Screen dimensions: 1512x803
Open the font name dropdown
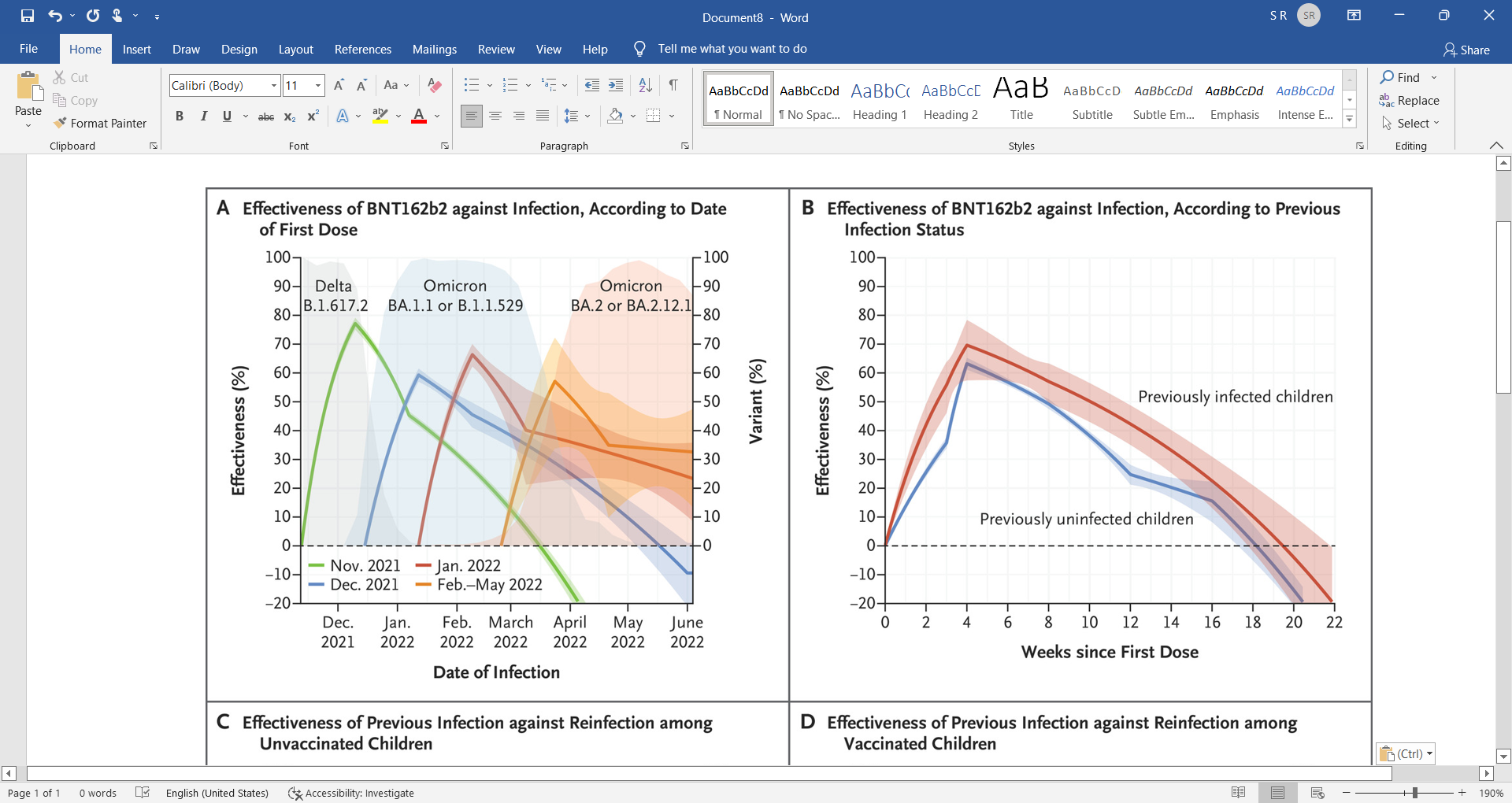click(273, 85)
